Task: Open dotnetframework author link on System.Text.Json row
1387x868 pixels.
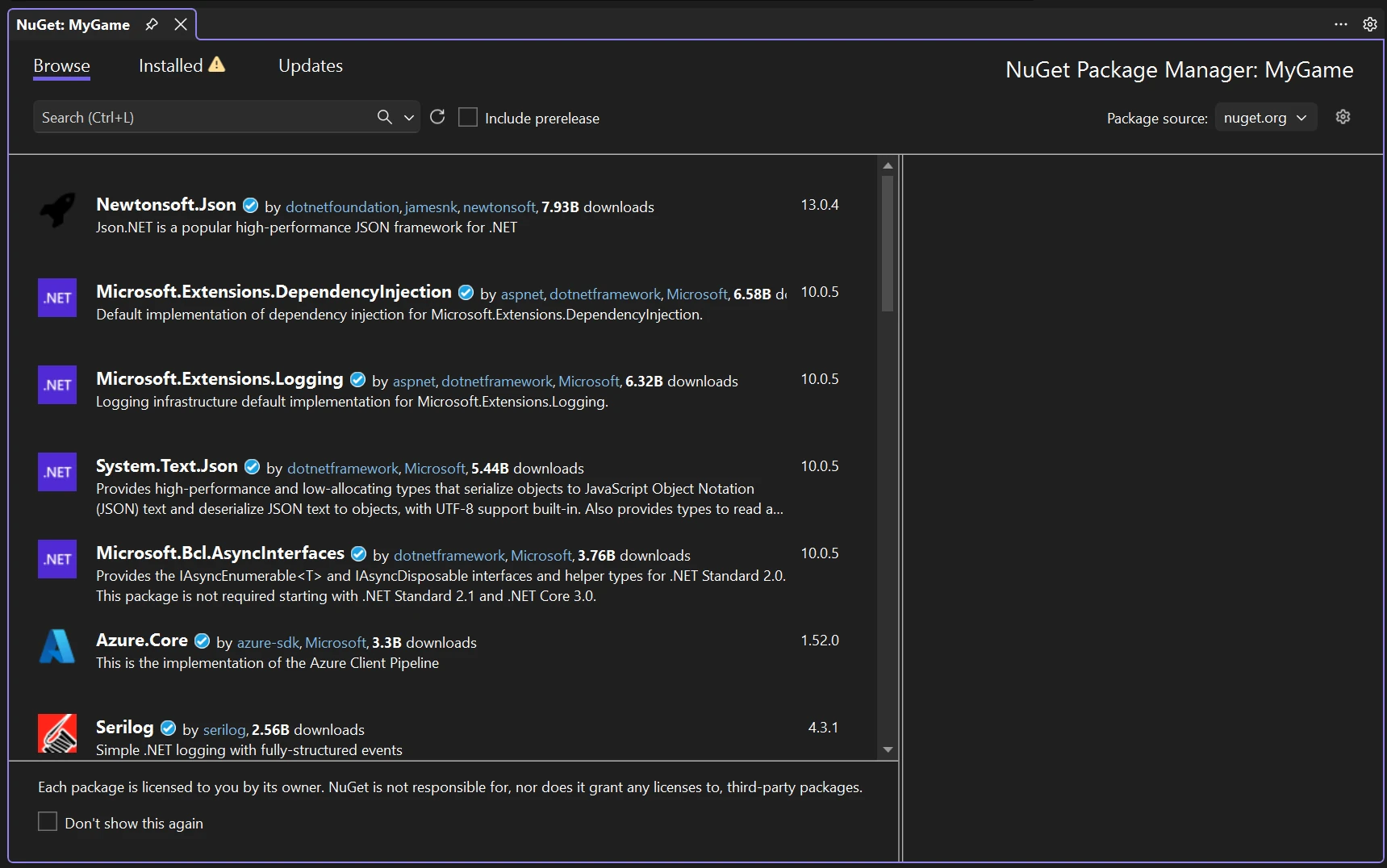Action: (343, 469)
